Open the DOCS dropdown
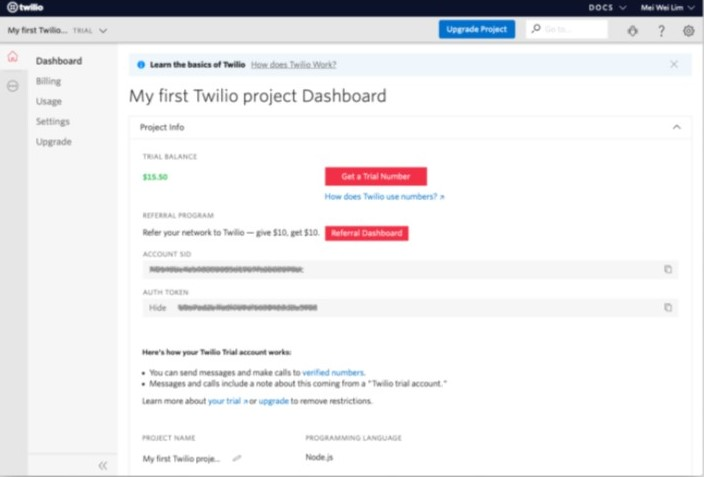The width and height of the screenshot is (704, 477). [607, 8]
